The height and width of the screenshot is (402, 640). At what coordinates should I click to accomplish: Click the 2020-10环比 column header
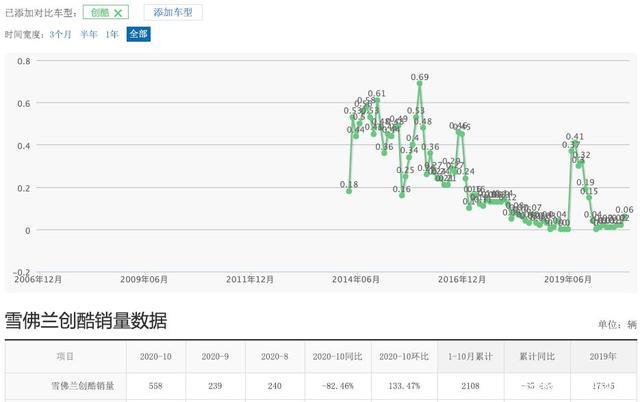[x=404, y=357]
